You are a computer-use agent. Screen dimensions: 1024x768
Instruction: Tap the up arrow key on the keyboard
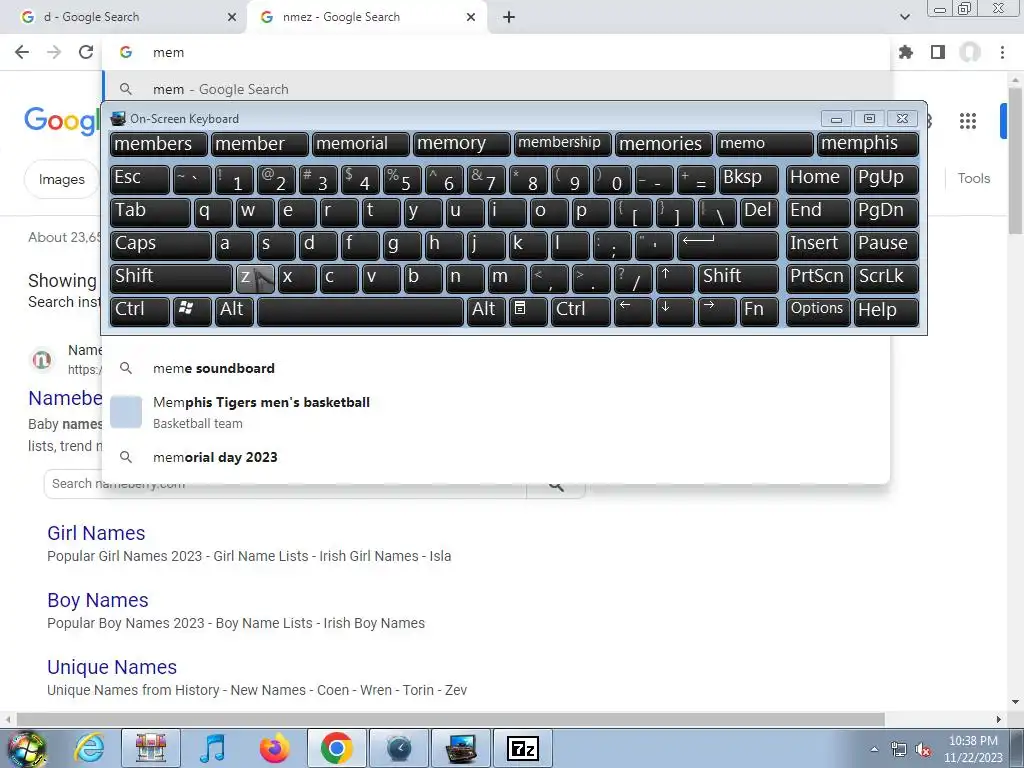pos(675,278)
